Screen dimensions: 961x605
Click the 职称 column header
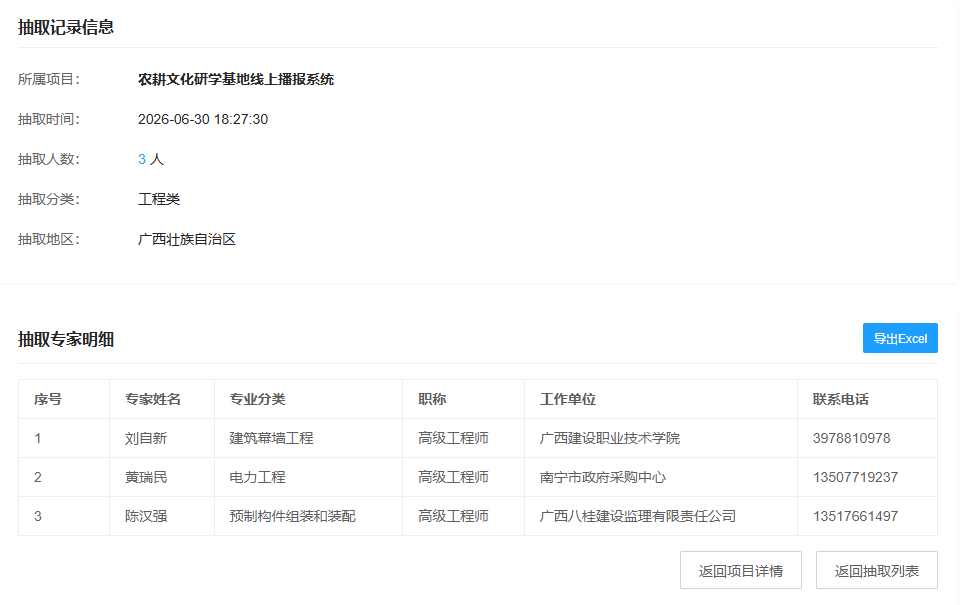pos(432,400)
